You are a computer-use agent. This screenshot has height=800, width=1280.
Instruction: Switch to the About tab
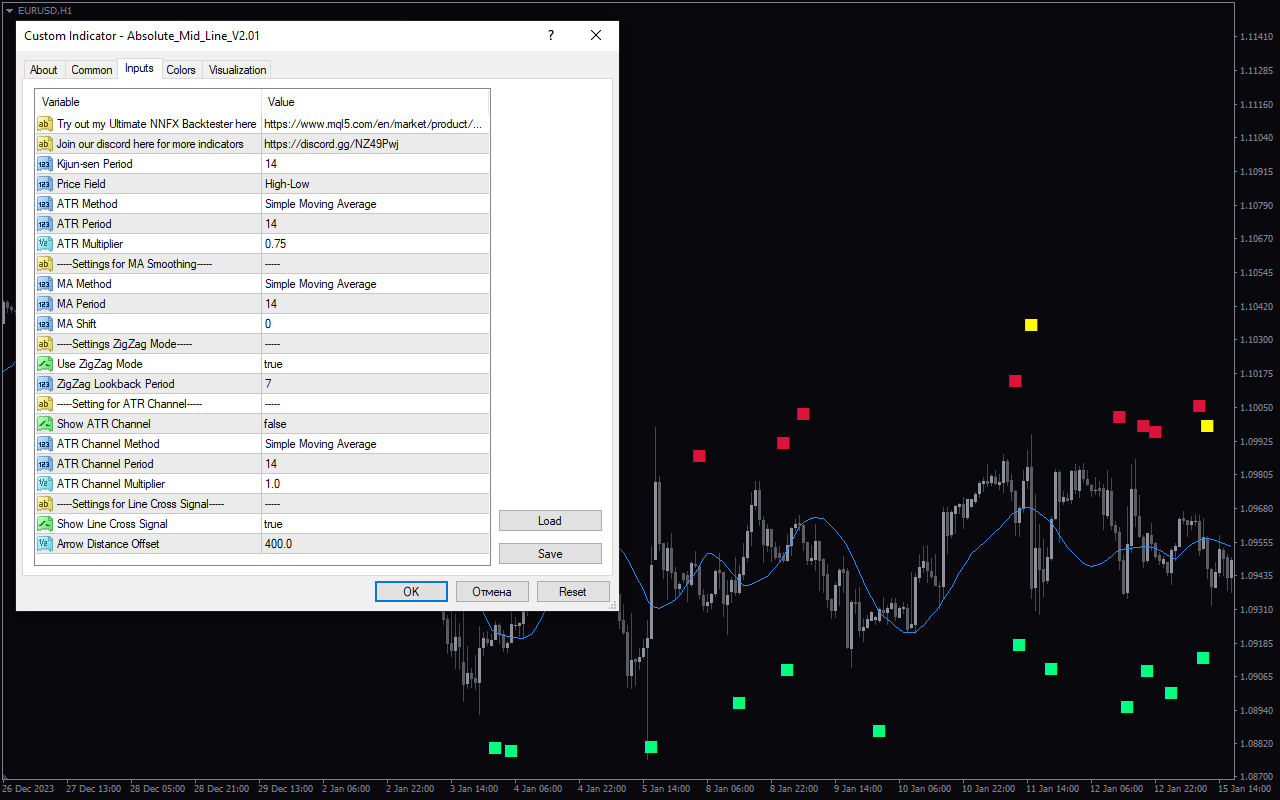(x=44, y=70)
